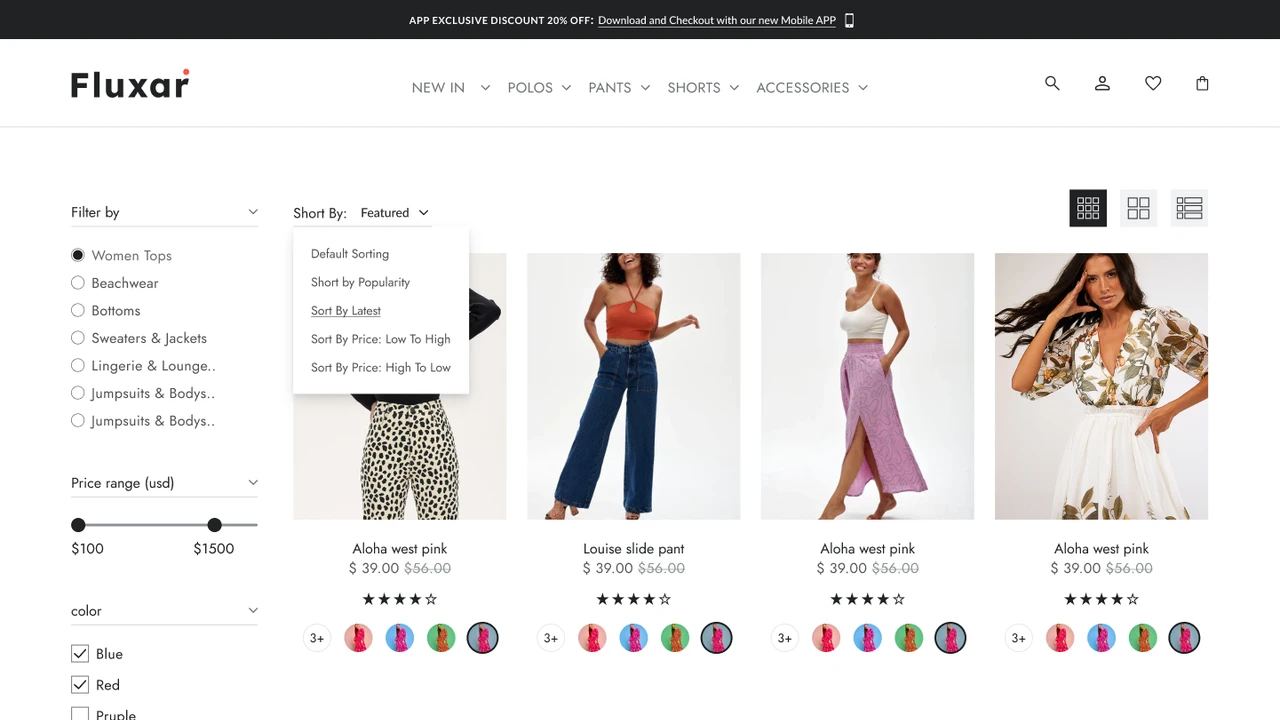Click the minimum price slider handle
The height and width of the screenshot is (720, 1280).
pos(78,525)
